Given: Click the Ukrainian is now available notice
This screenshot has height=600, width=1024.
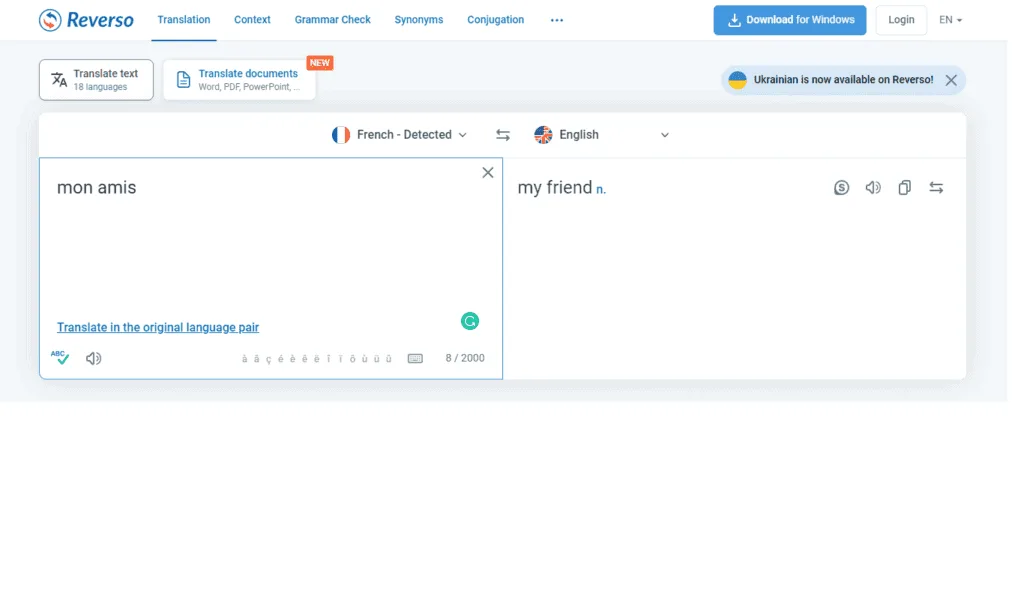Looking at the screenshot, I should 843,80.
